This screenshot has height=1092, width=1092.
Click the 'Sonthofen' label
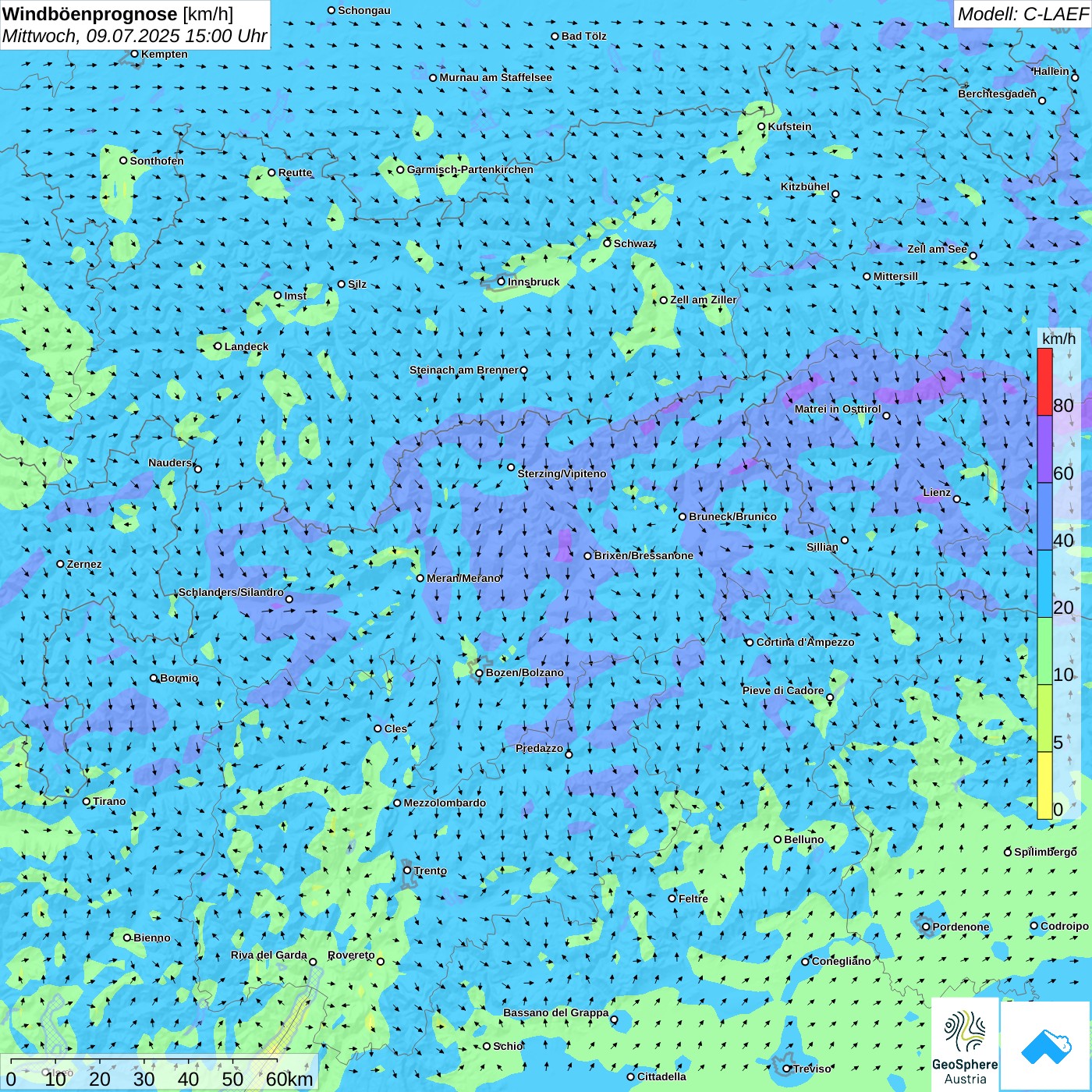[157, 161]
